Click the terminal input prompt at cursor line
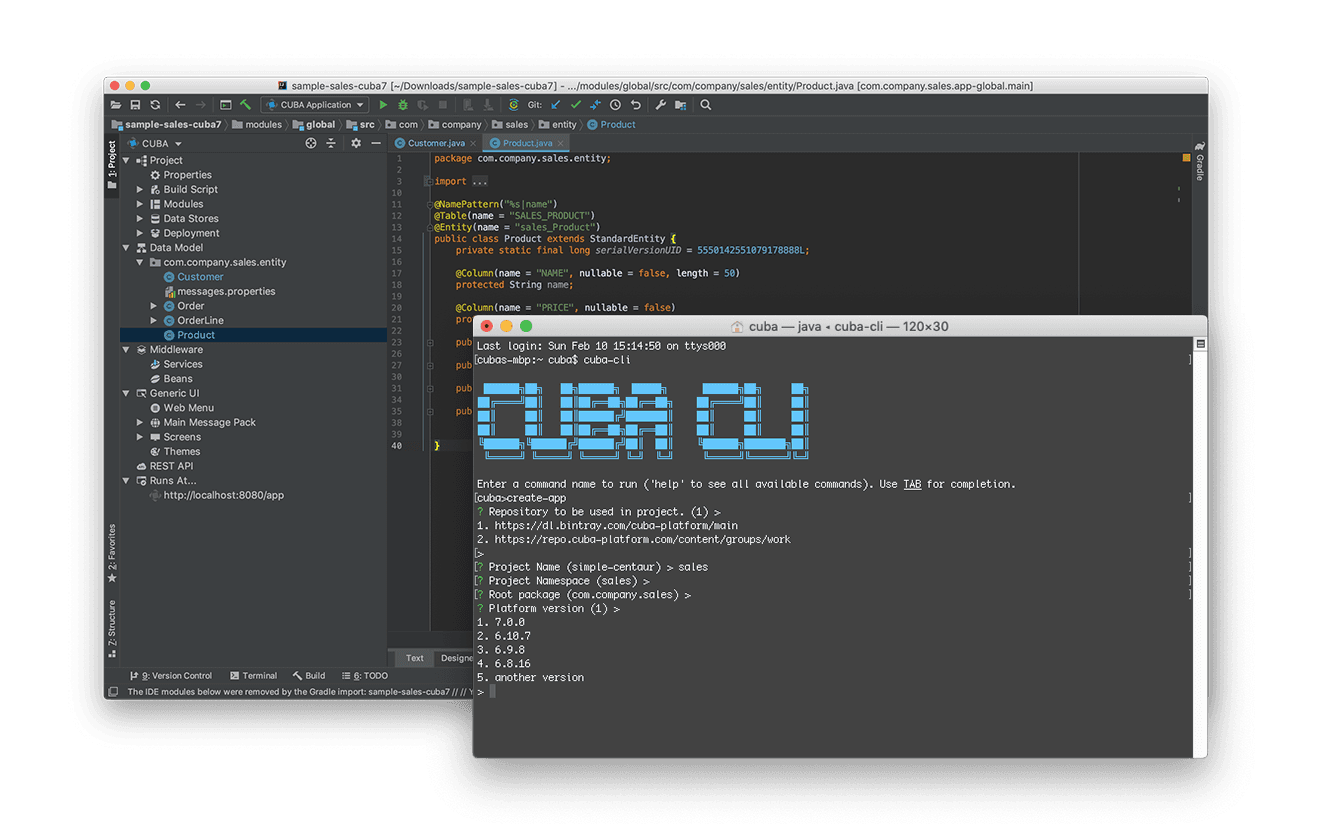 [492, 691]
